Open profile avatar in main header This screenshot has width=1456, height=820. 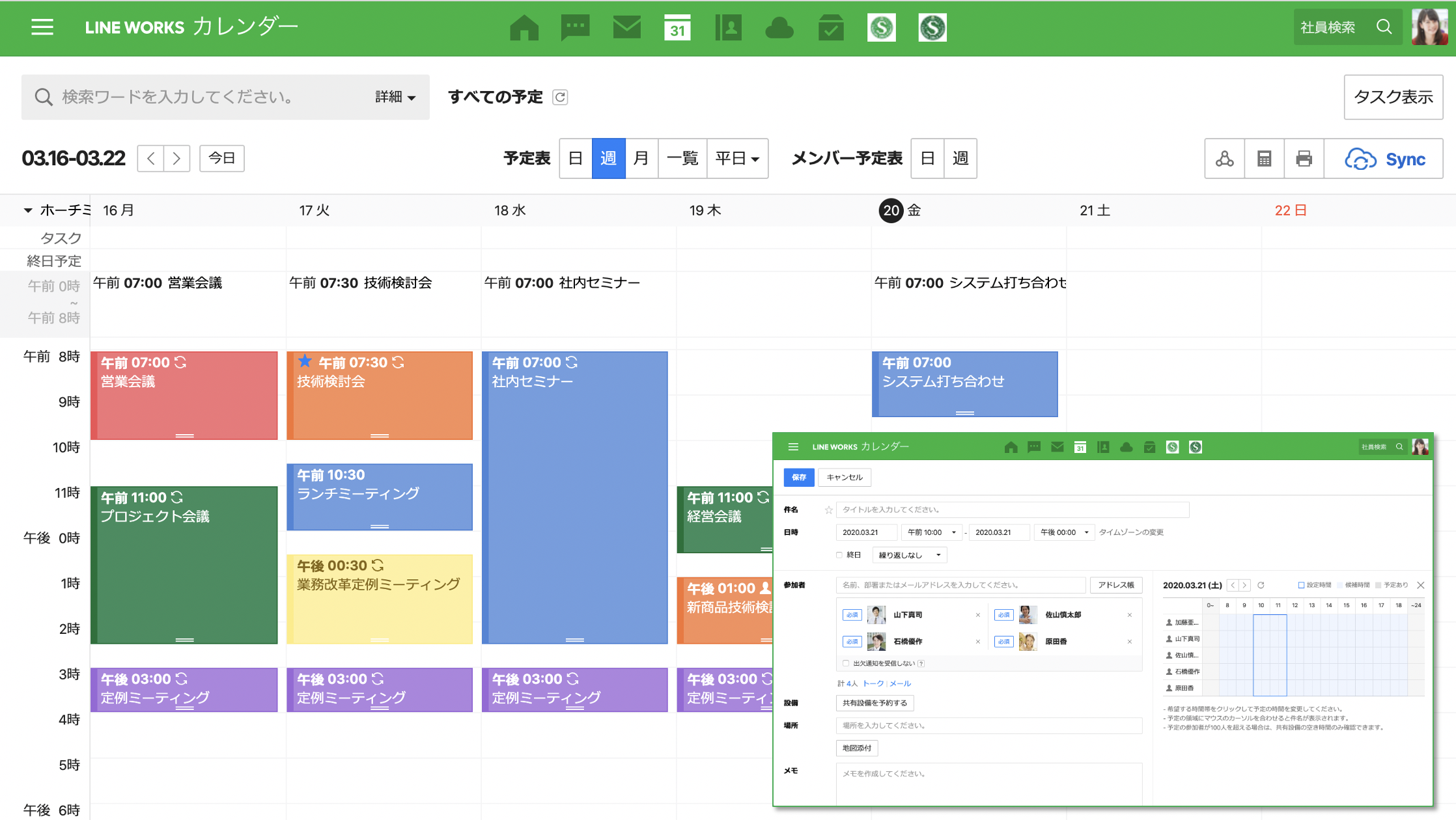(x=1429, y=27)
